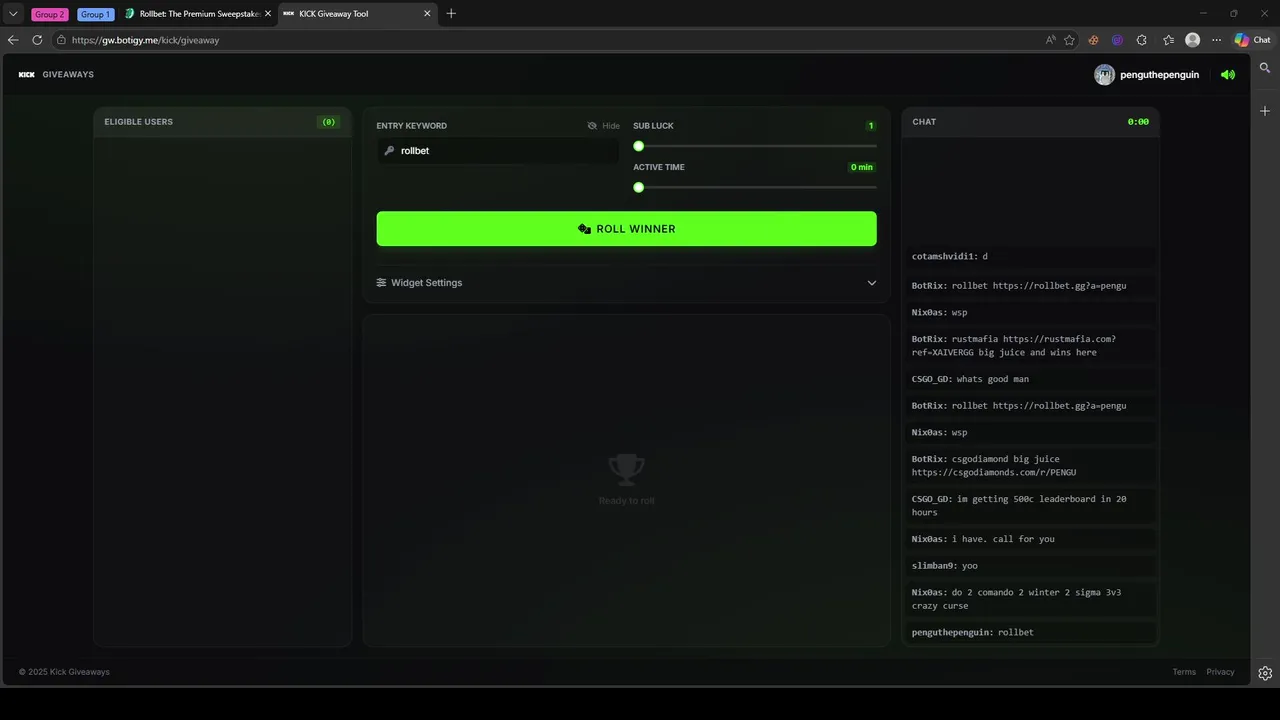Click slimban9 yoo message

pos(1030,566)
